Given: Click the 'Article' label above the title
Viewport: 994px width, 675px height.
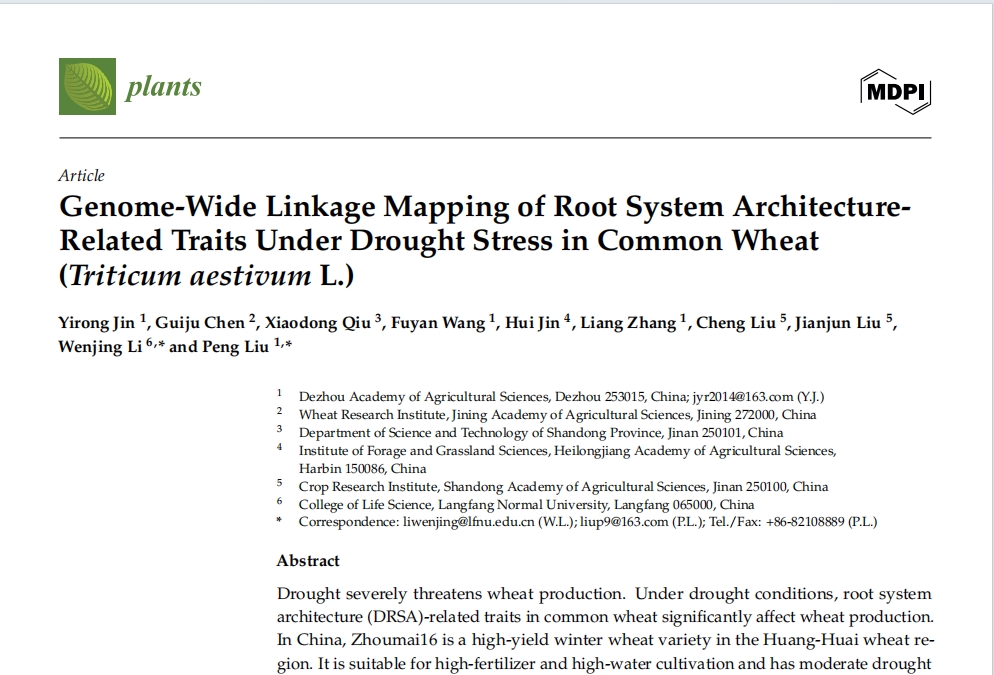Looking at the screenshot, I should pos(81,176).
